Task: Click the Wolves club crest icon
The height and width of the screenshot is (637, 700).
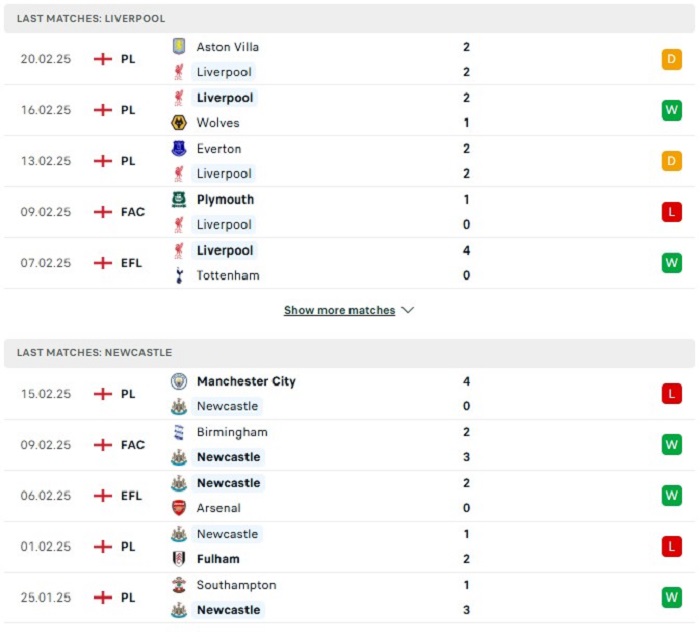Action: [179, 122]
